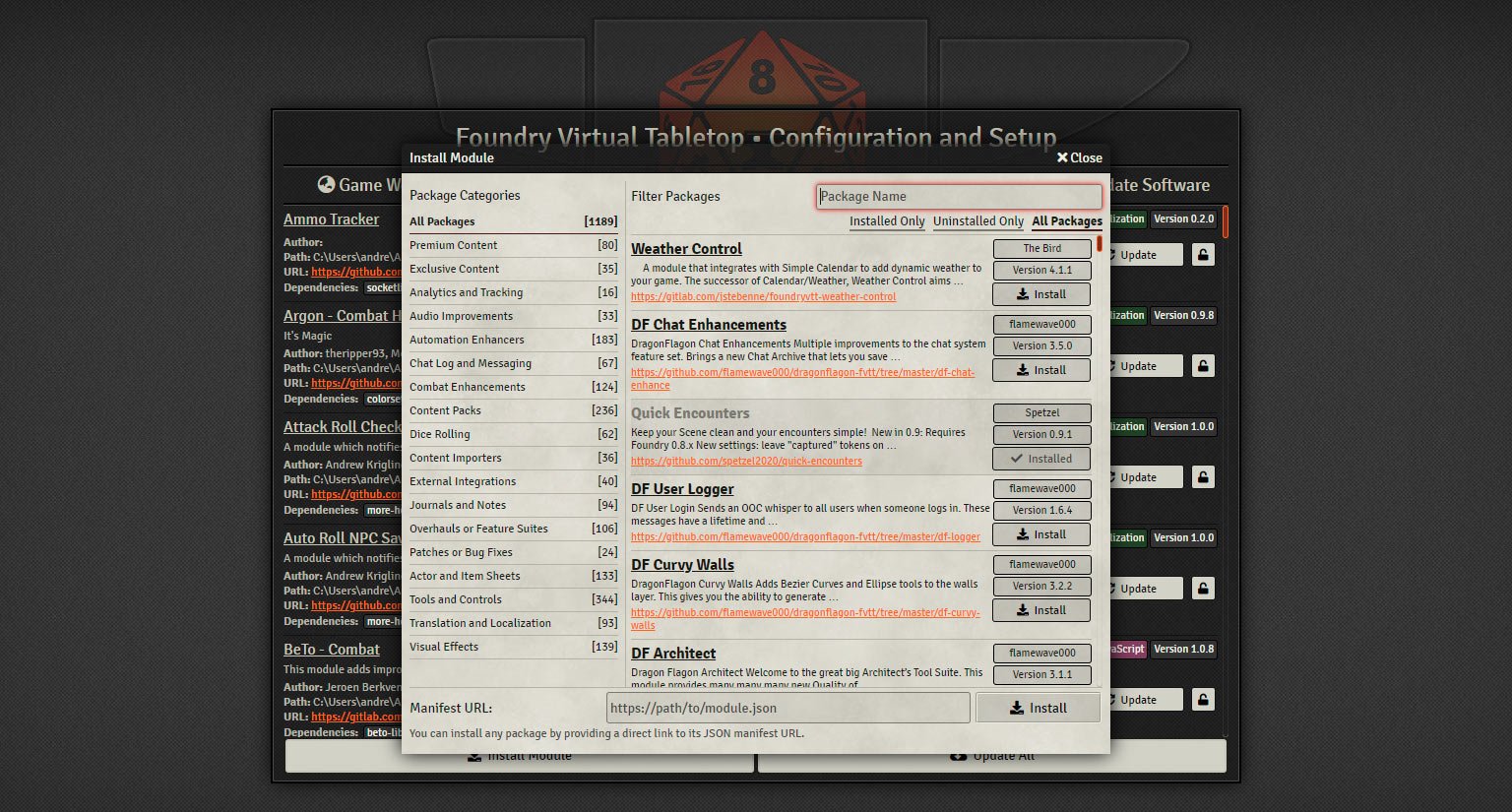
Task: Enable the Installed Only filter
Action: click(x=886, y=221)
